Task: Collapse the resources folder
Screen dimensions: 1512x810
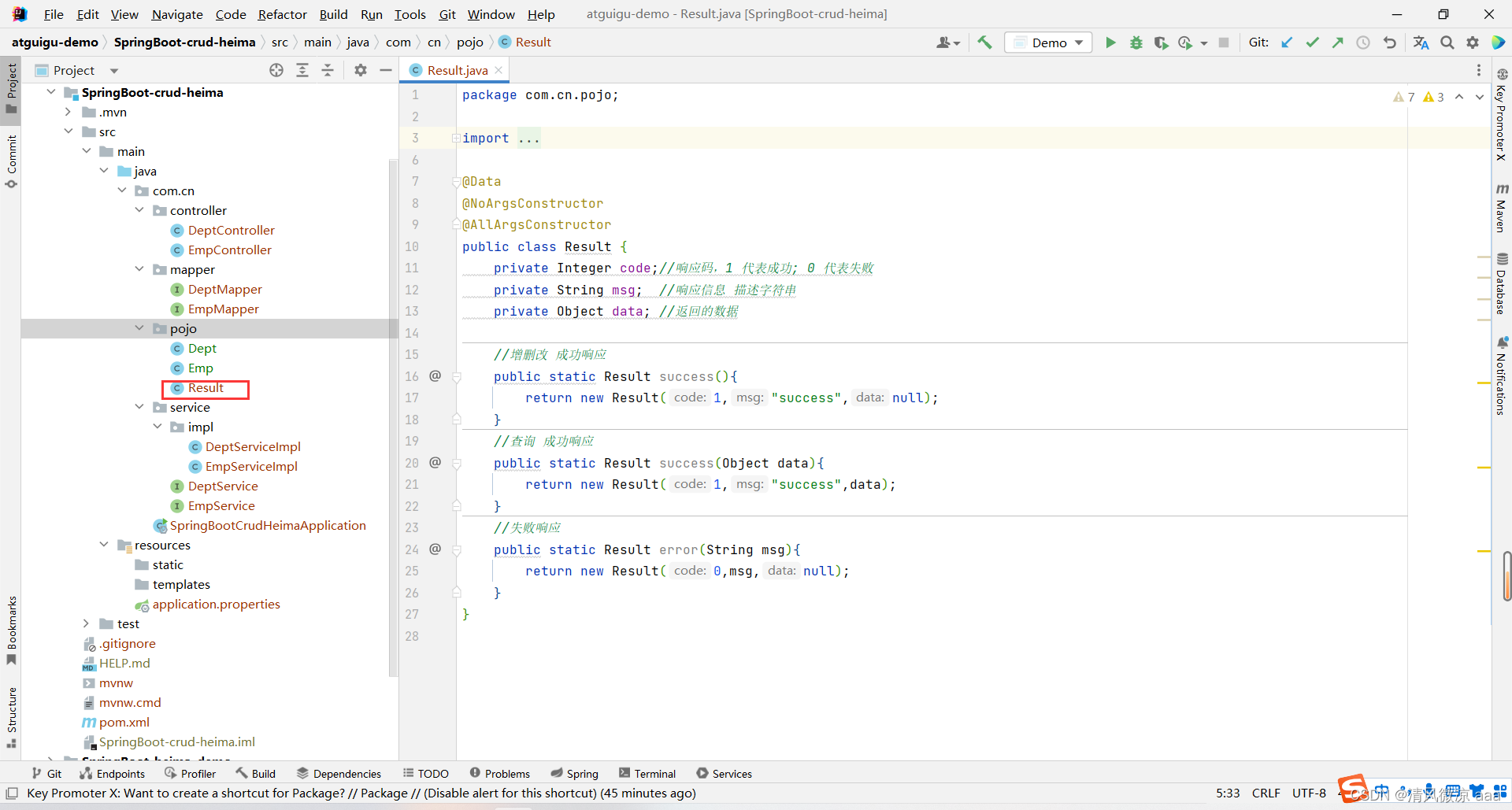Action: [104, 545]
